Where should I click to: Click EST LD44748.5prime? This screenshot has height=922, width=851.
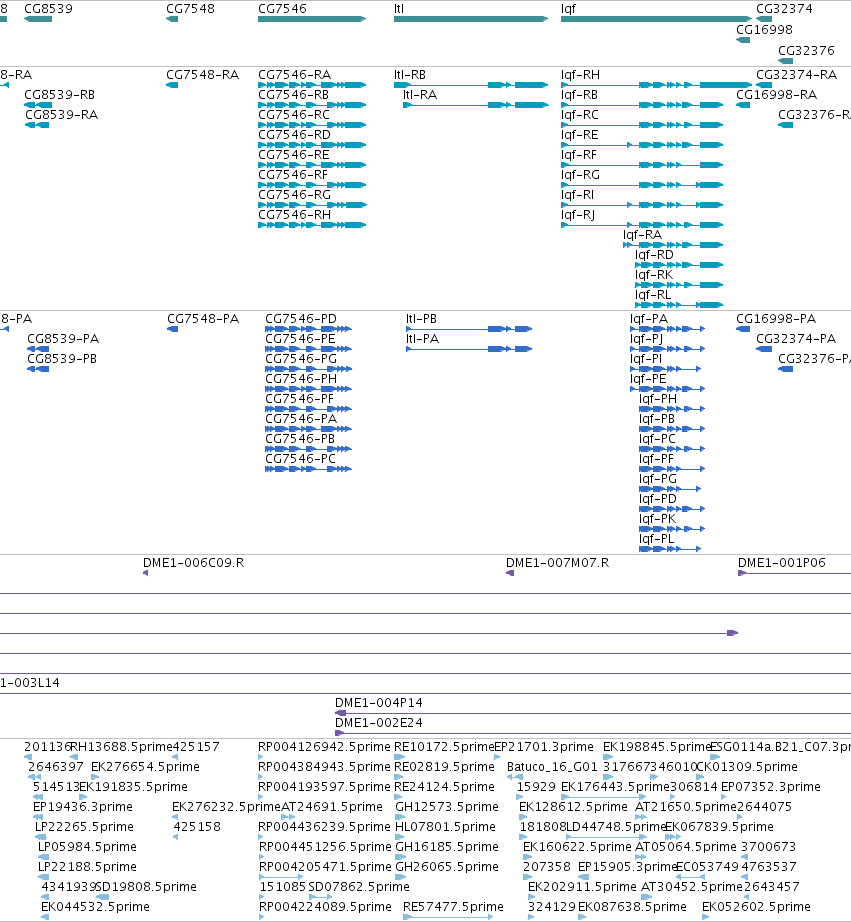coord(616,827)
